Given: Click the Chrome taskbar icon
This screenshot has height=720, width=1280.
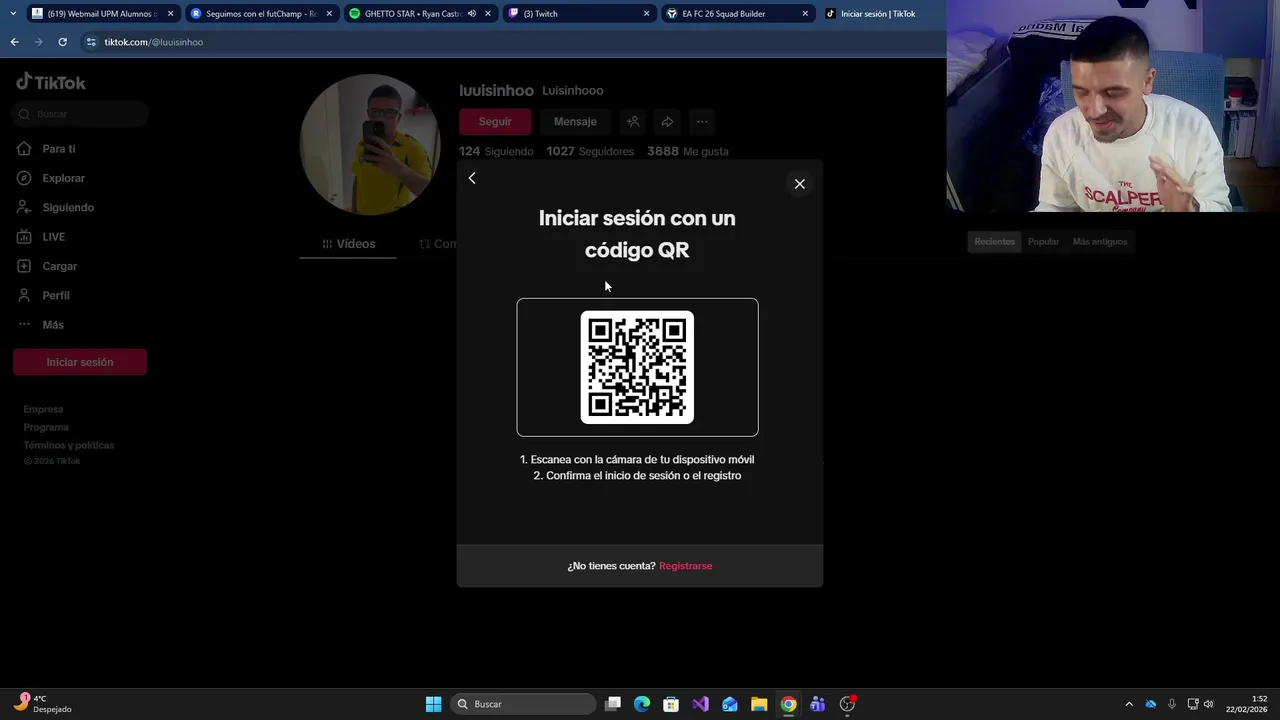Looking at the screenshot, I should coord(788,704).
